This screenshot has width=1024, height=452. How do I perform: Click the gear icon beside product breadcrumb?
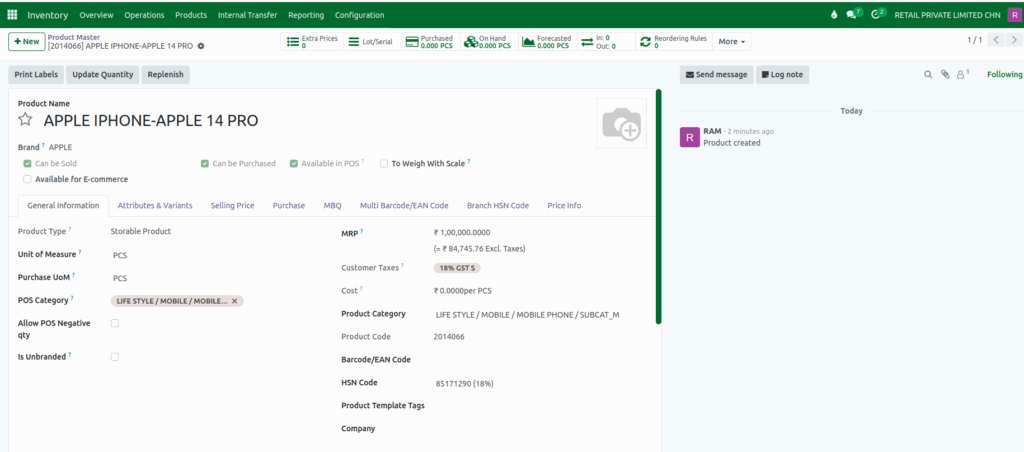click(x=200, y=46)
